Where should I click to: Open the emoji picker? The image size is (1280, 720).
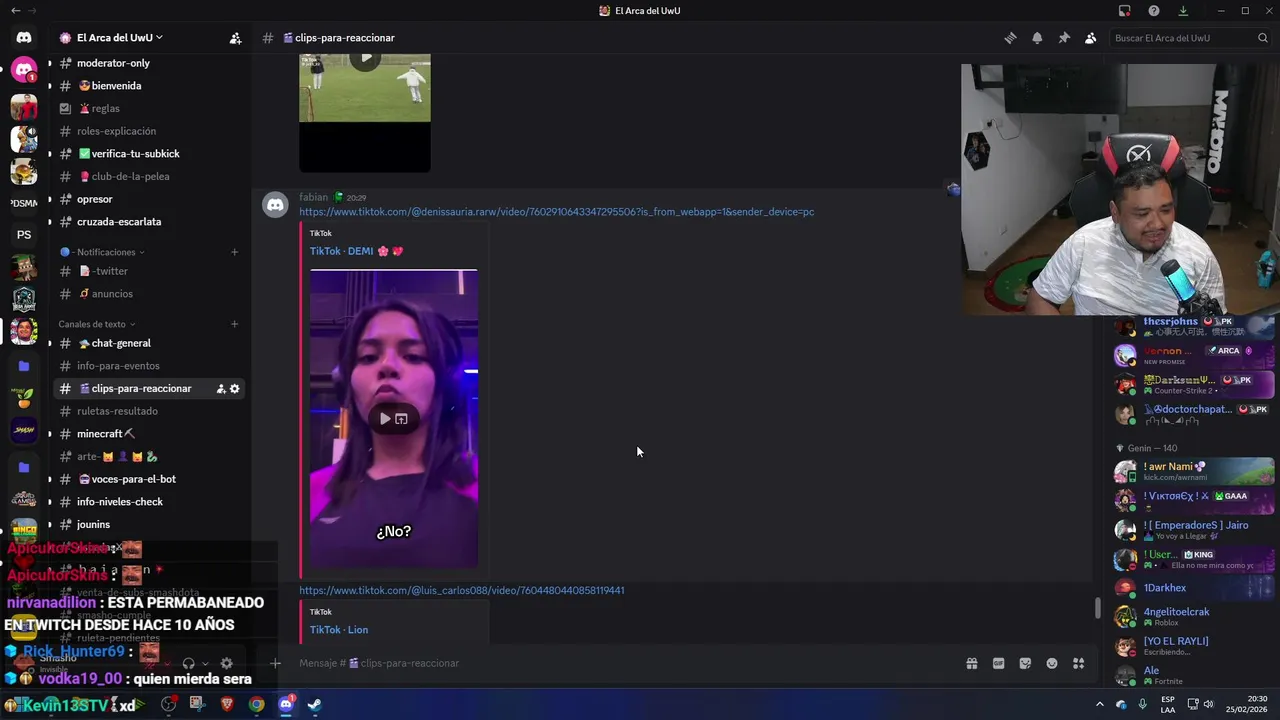[x=1052, y=663]
